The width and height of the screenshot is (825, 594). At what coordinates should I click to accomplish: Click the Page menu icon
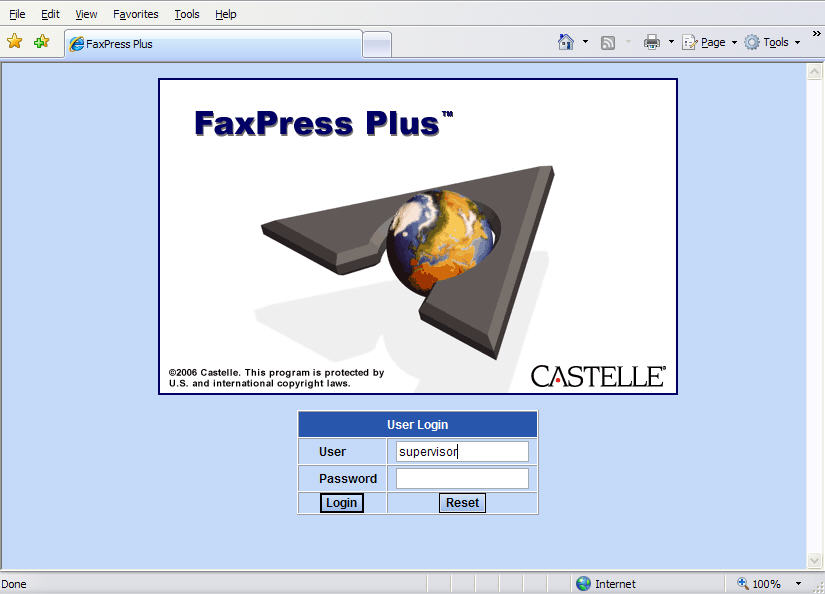pyautogui.click(x=690, y=42)
